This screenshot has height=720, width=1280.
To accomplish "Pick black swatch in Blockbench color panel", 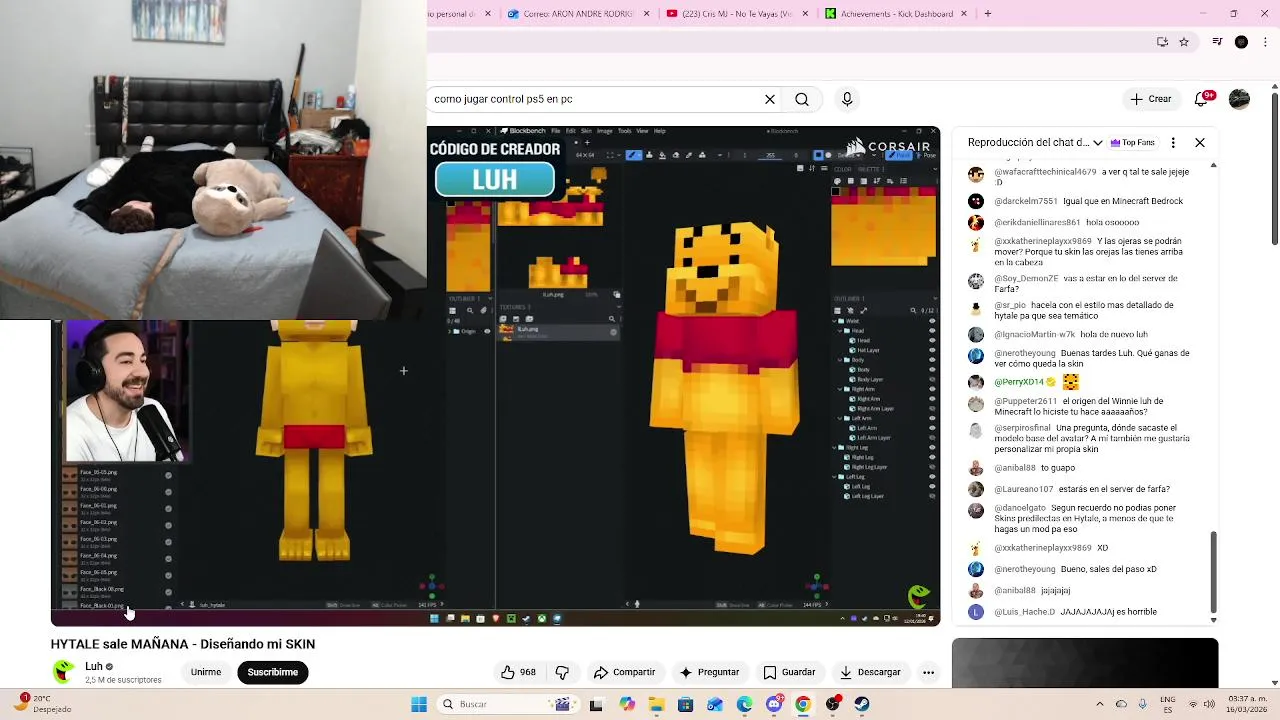I will coord(836,191).
